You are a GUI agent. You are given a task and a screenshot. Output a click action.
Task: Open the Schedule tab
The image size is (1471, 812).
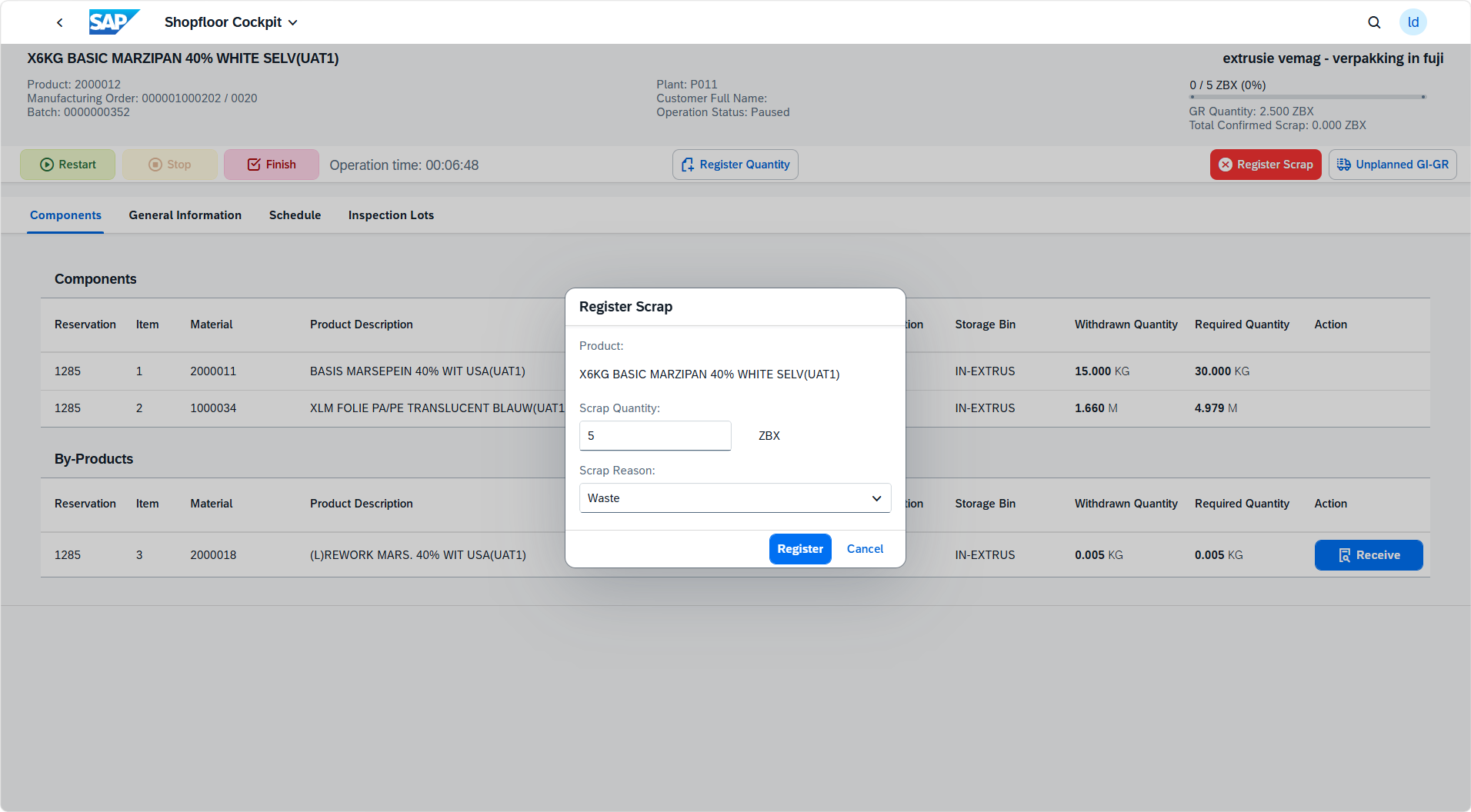coord(295,215)
